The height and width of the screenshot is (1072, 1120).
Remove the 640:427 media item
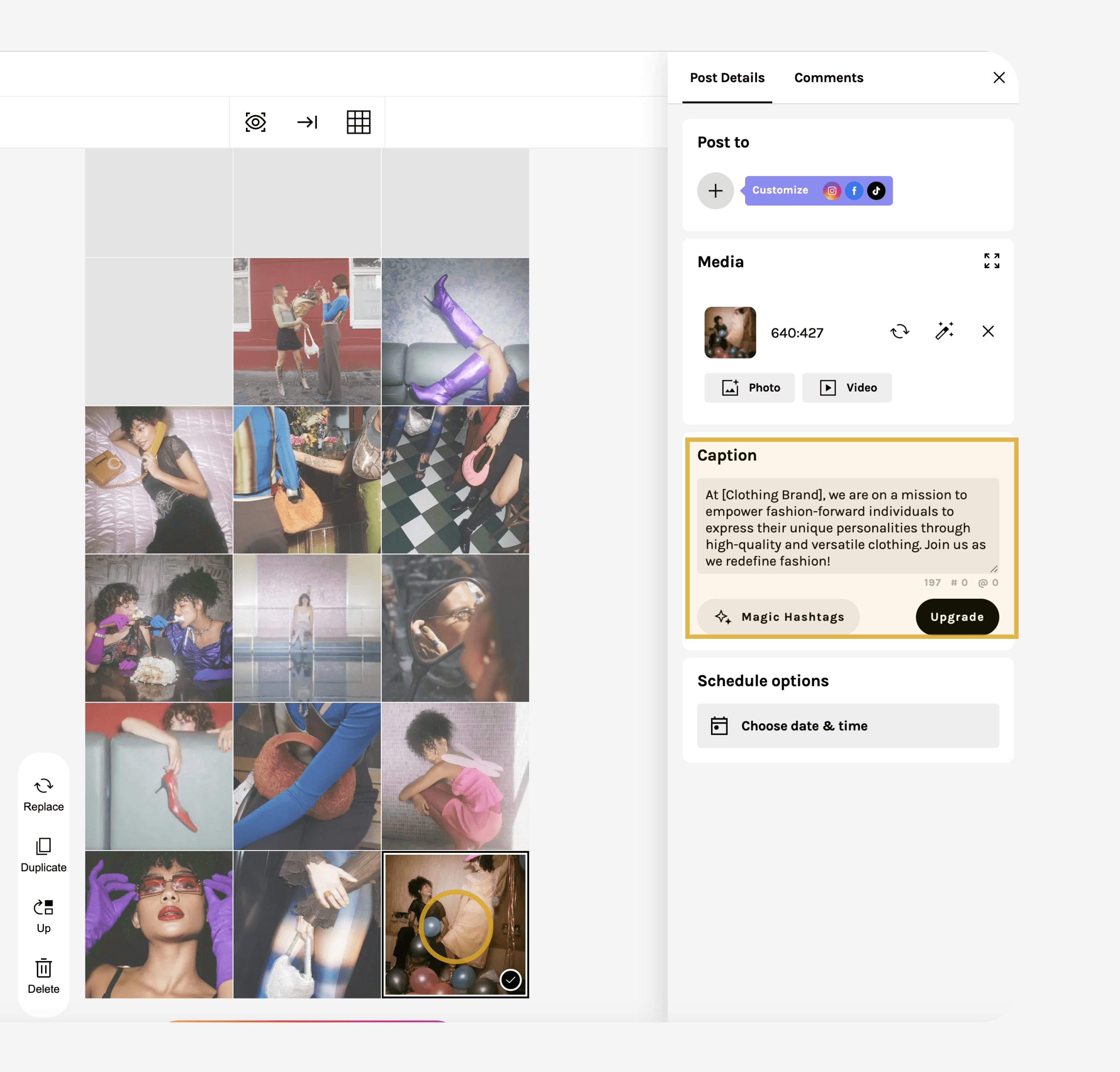coord(988,331)
